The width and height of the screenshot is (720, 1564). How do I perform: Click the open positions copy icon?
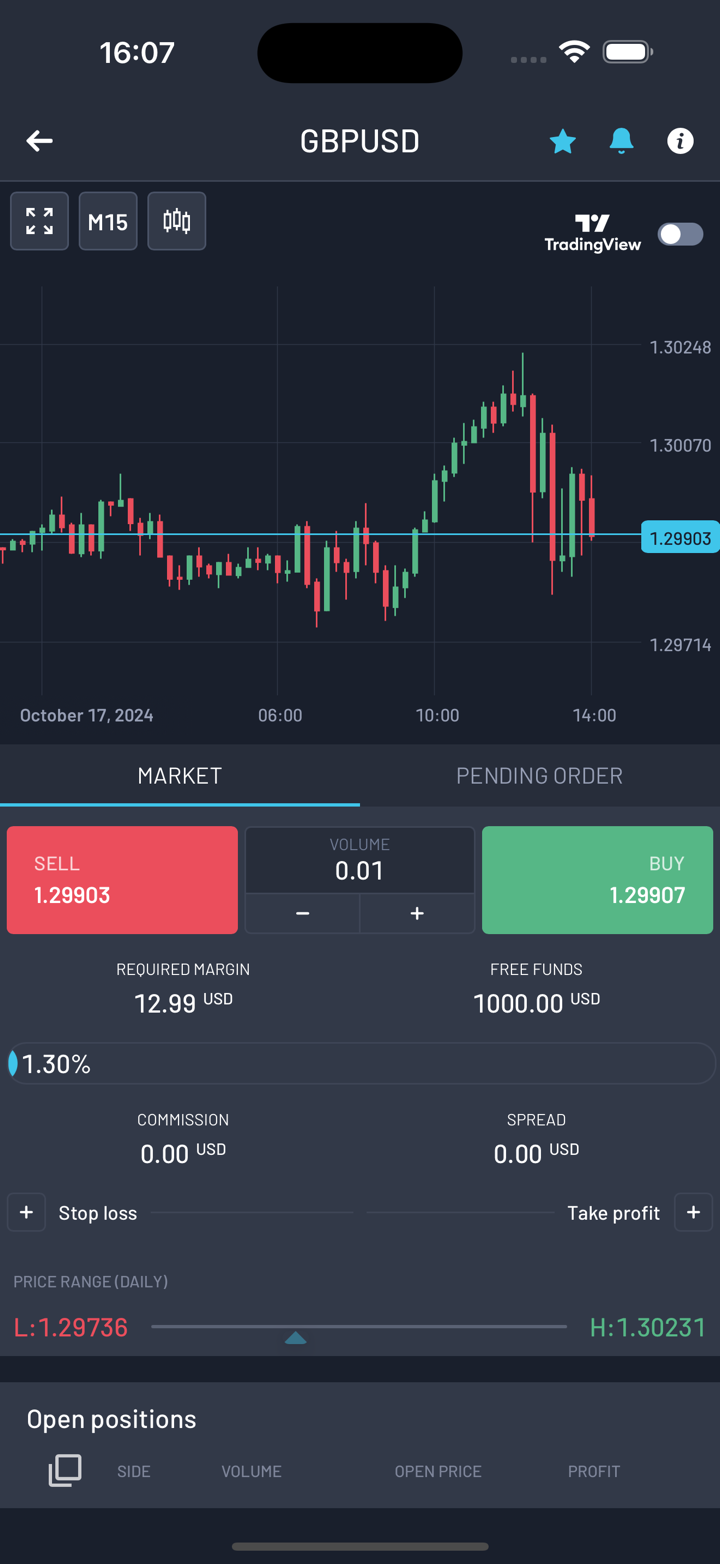(x=65, y=1470)
